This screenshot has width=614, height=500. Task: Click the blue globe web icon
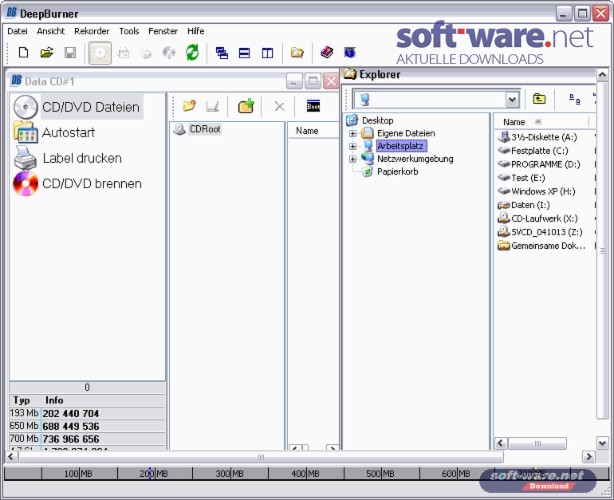(350, 52)
